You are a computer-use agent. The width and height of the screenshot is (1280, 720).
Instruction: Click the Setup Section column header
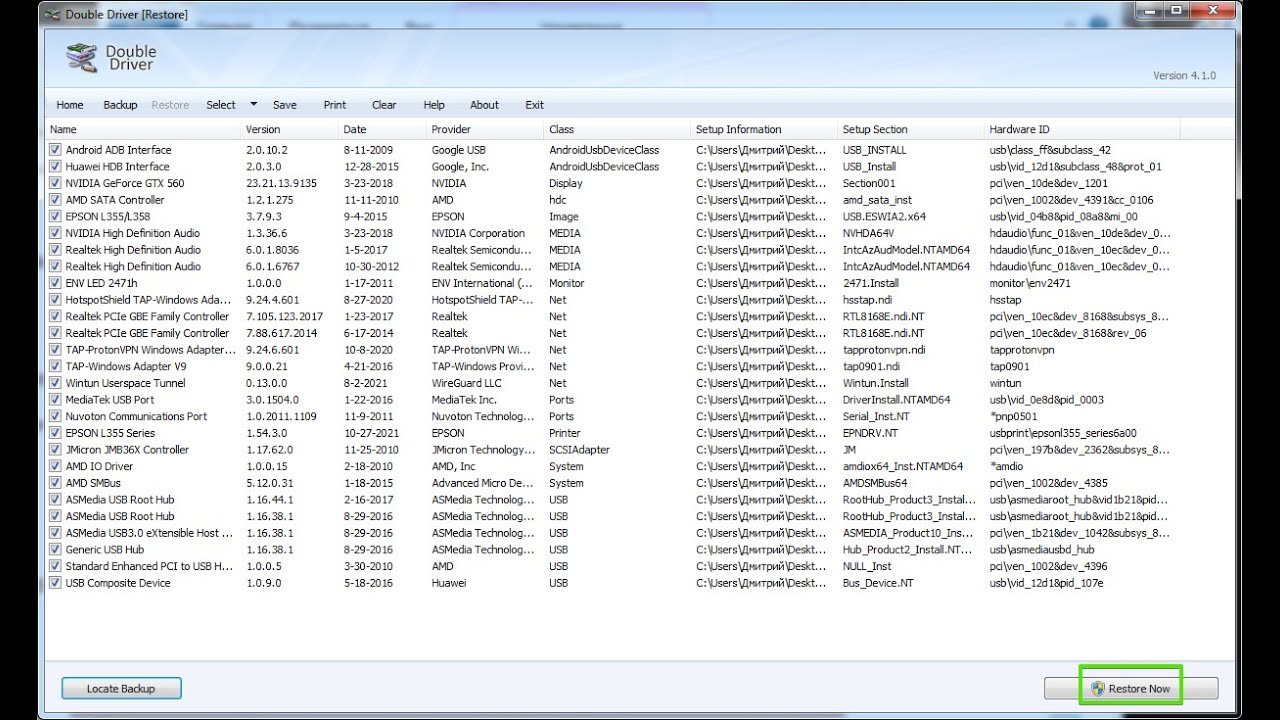(x=911, y=130)
